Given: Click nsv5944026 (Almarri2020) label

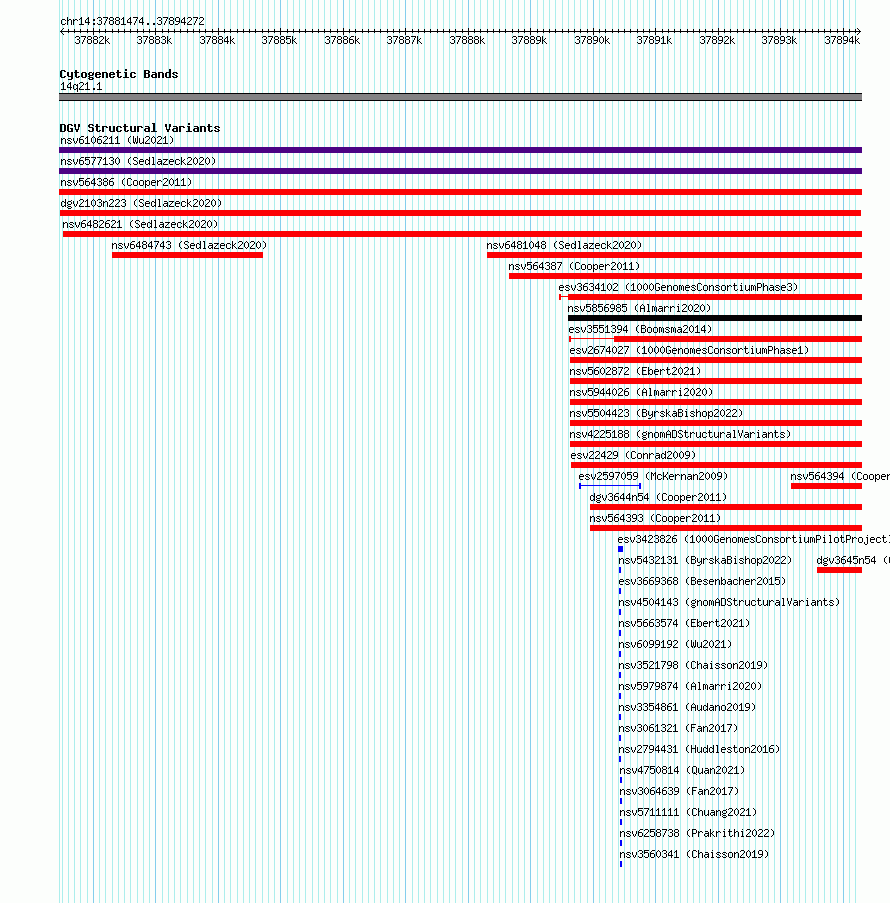Looking at the screenshot, I should [x=641, y=392].
